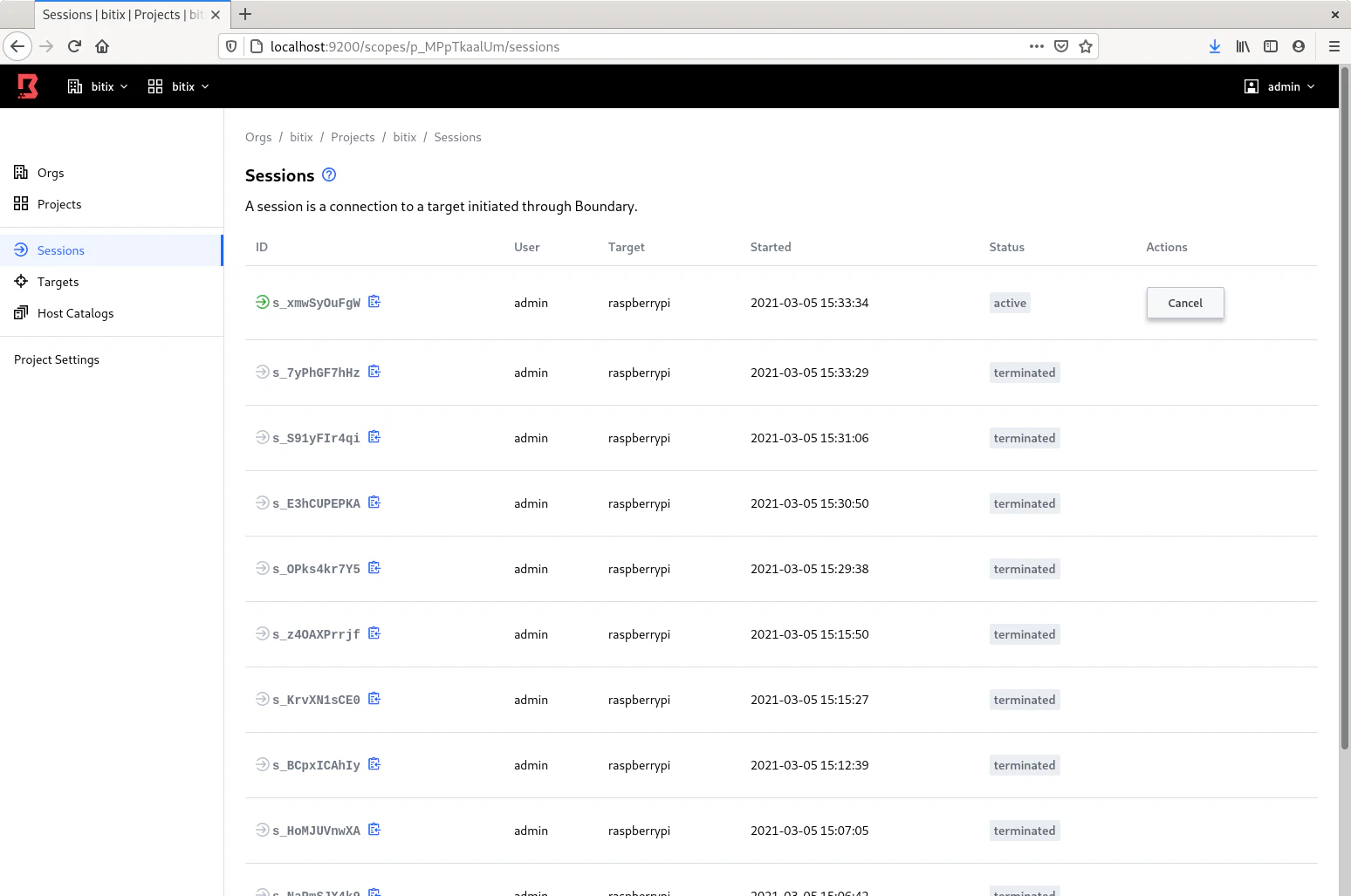Expand the bitix project scope dropdown
This screenshot has height=896, width=1351.
[179, 86]
